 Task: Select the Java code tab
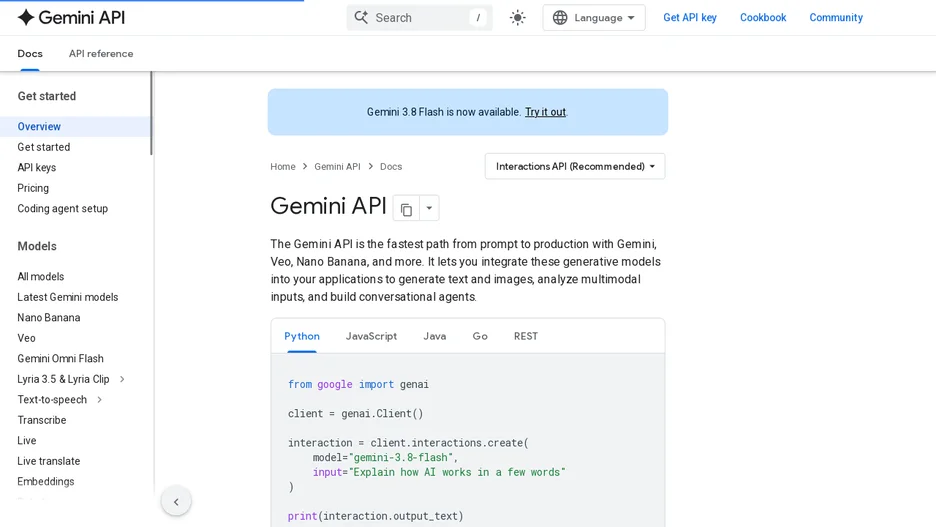[435, 336]
